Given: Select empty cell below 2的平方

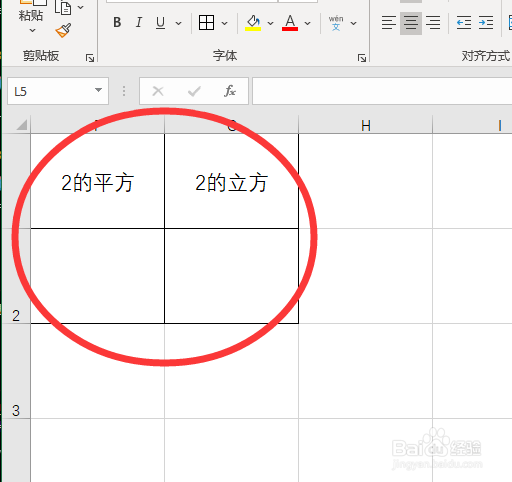Looking at the screenshot, I should [x=97, y=276].
